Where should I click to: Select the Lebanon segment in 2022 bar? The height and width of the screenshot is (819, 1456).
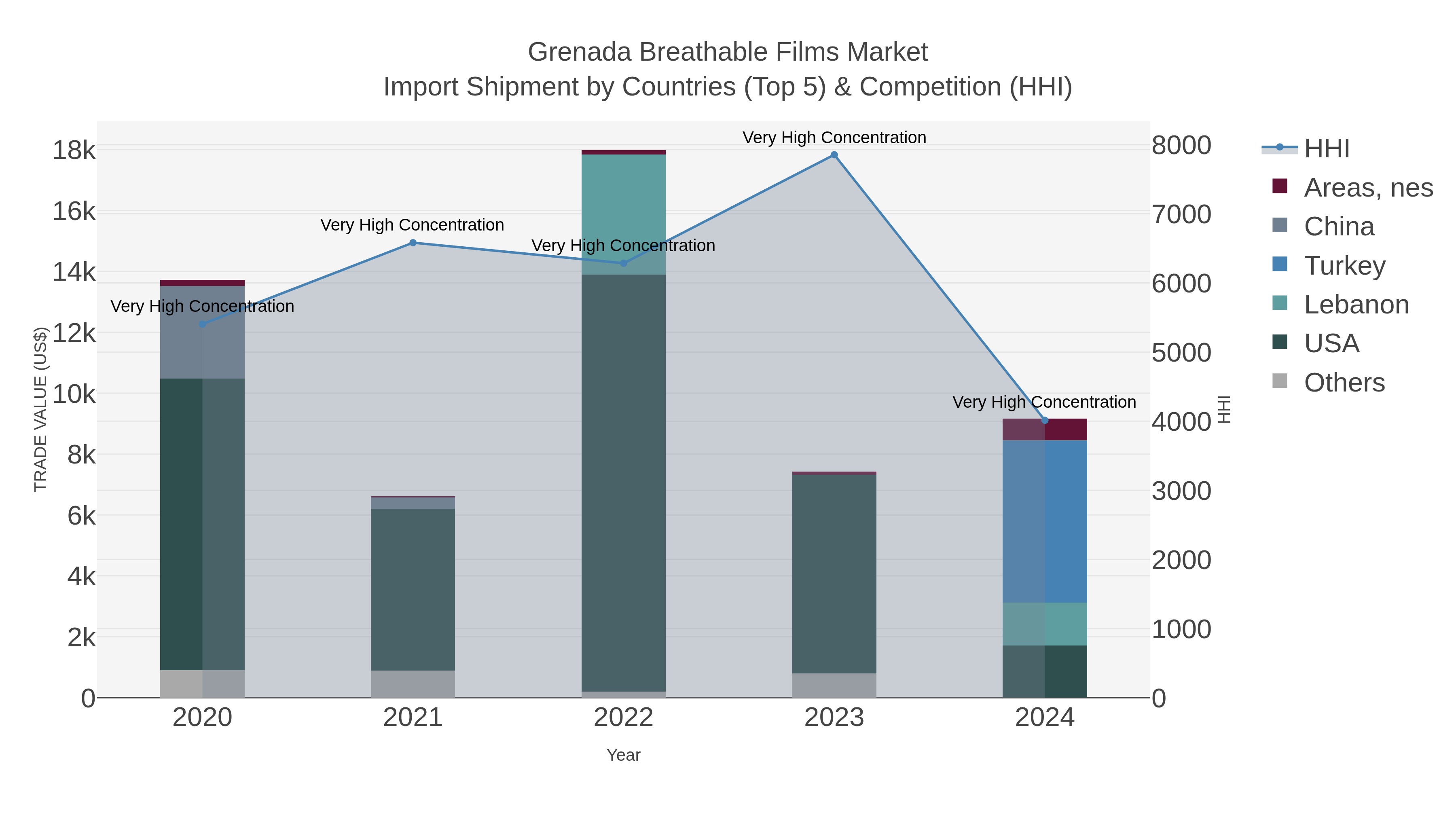click(x=623, y=214)
